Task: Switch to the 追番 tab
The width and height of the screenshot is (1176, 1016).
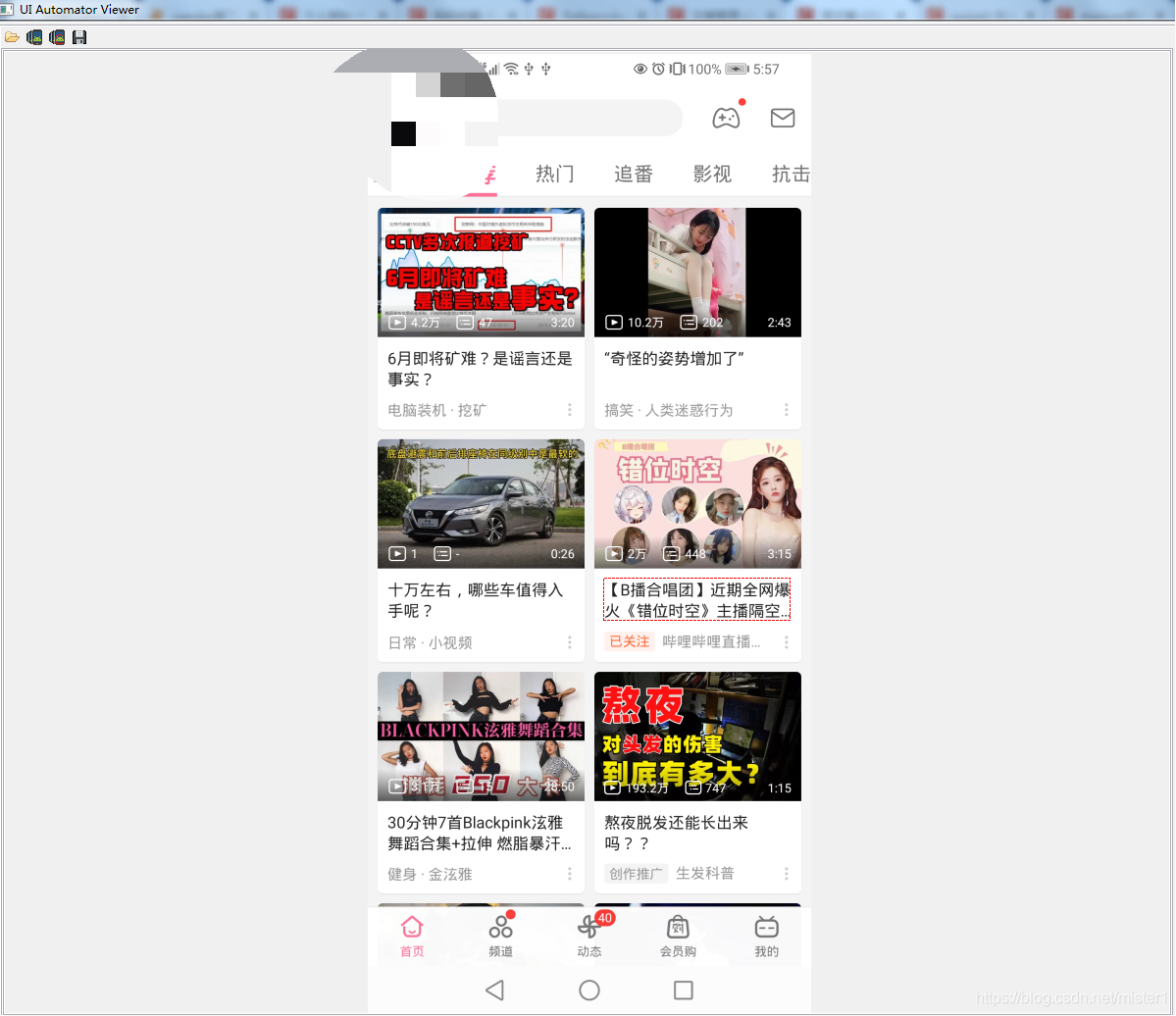Action: 634,174
